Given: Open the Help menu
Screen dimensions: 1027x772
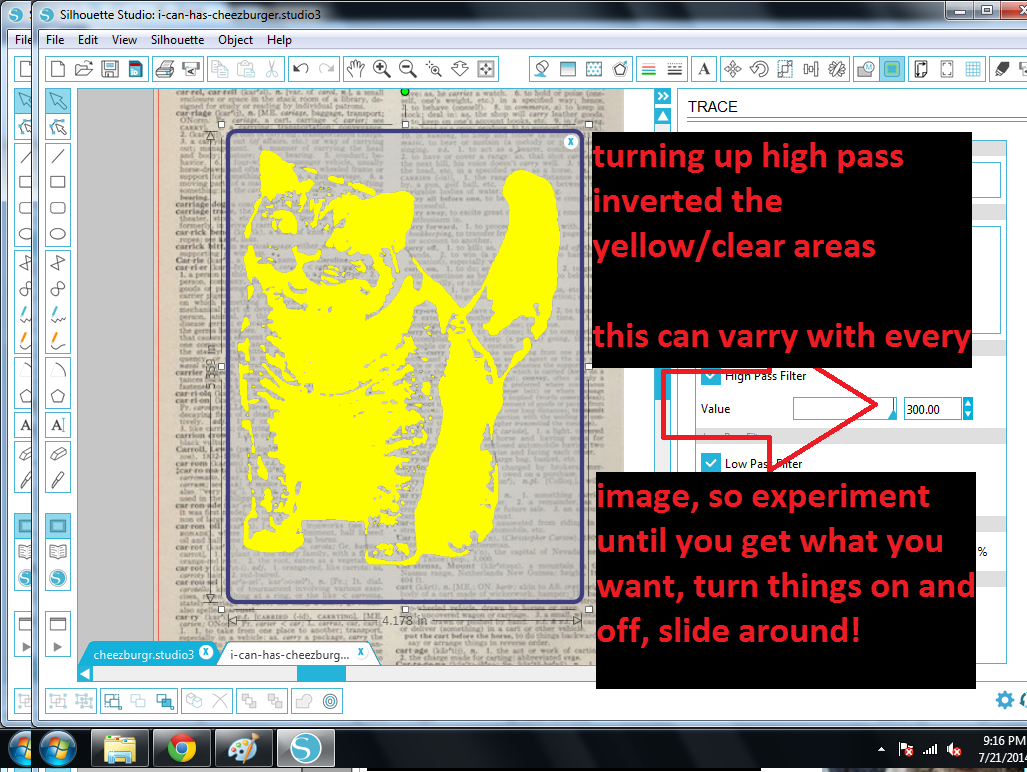Looking at the screenshot, I should [279, 39].
